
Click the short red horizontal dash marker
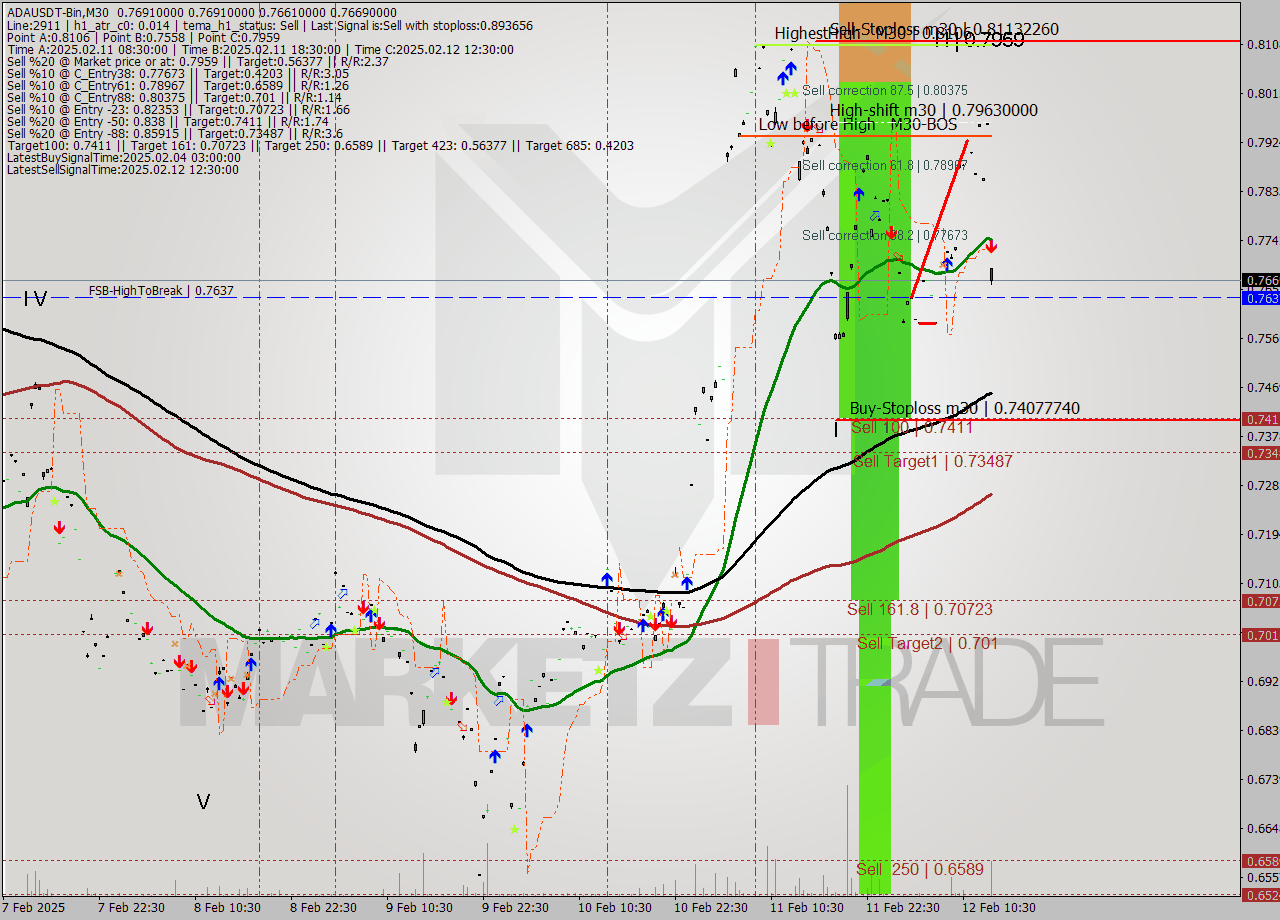[x=927, y=323]
